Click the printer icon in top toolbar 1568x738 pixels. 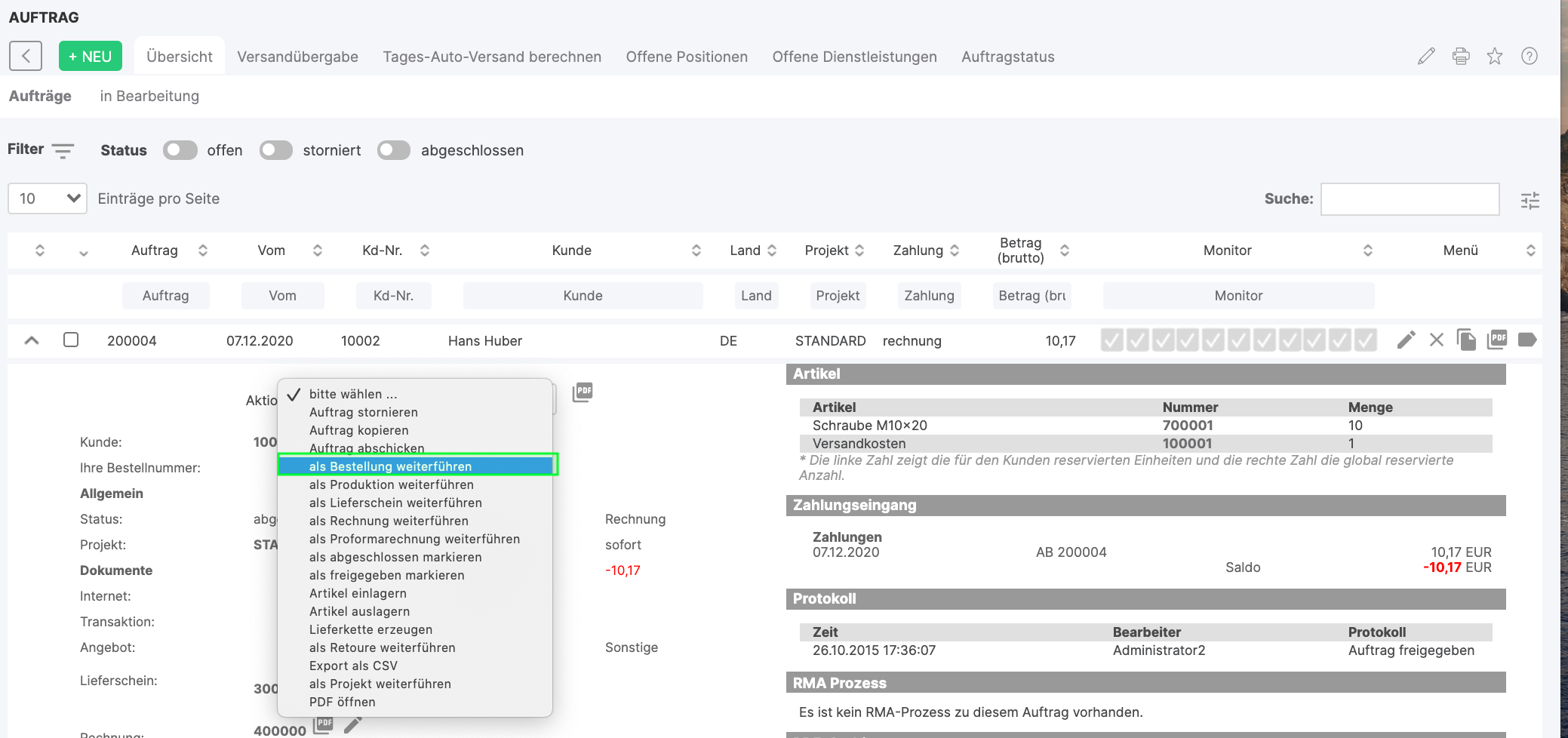(x=1461, y=57)
